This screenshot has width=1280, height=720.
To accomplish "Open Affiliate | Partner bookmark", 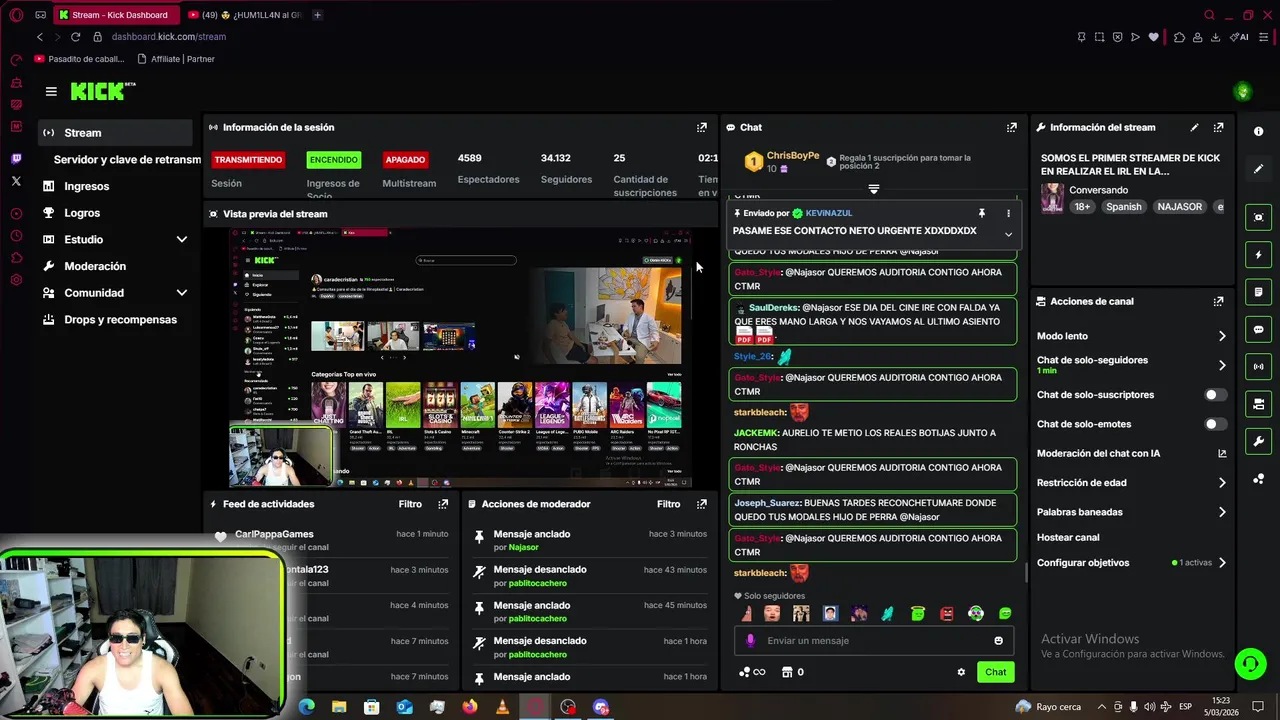I will [176, 59].
